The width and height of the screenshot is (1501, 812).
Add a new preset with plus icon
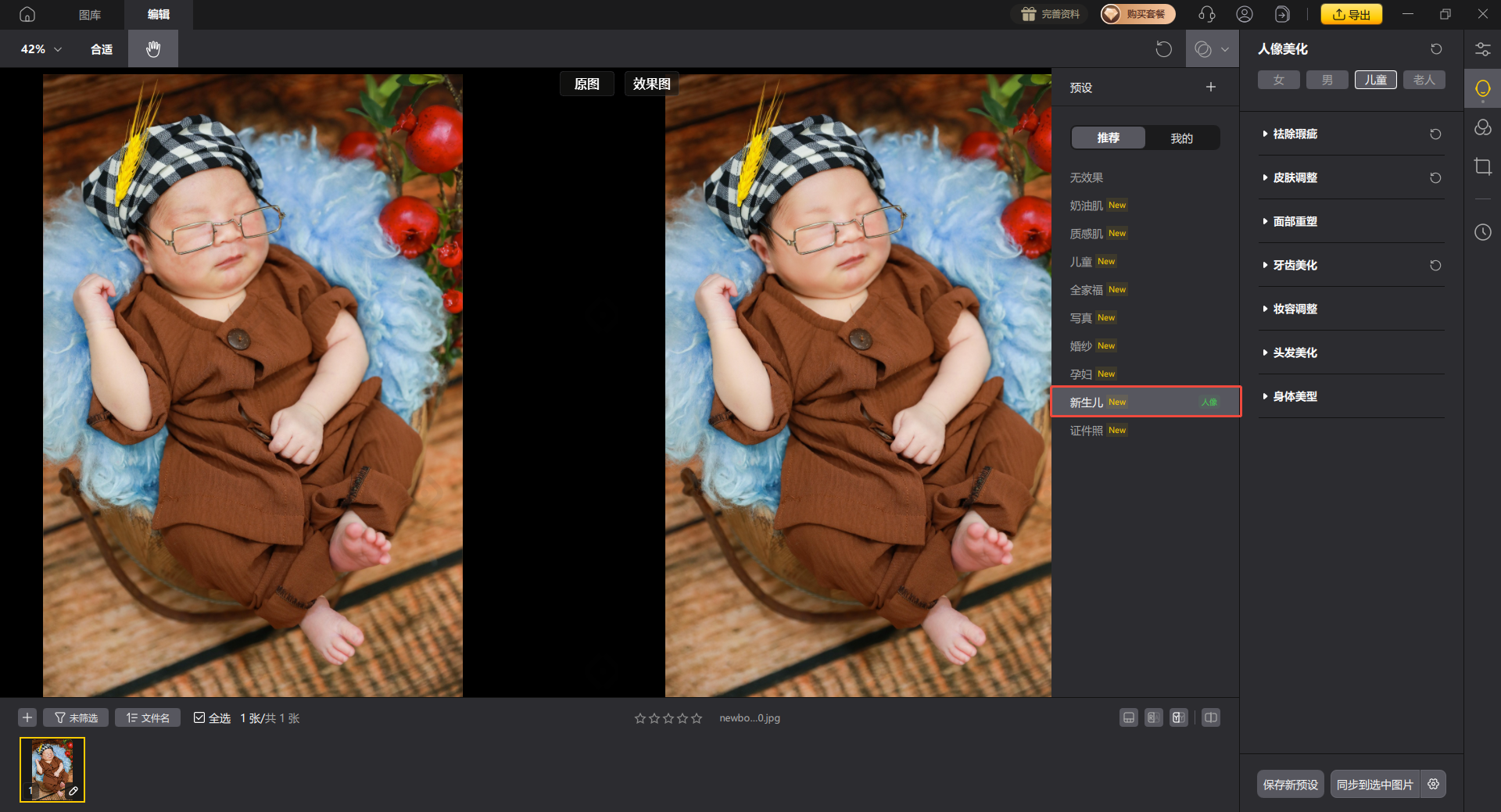click(1210, 88)
